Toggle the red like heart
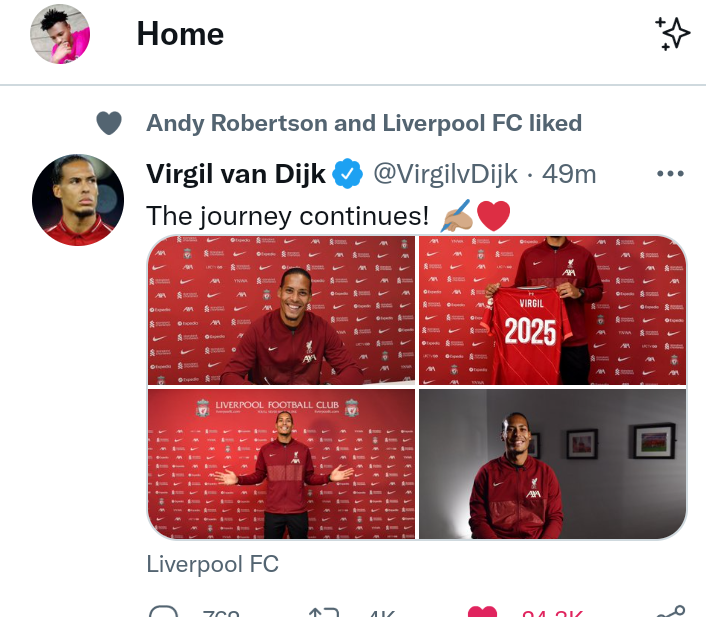706x617 pixels. [482, 612]
